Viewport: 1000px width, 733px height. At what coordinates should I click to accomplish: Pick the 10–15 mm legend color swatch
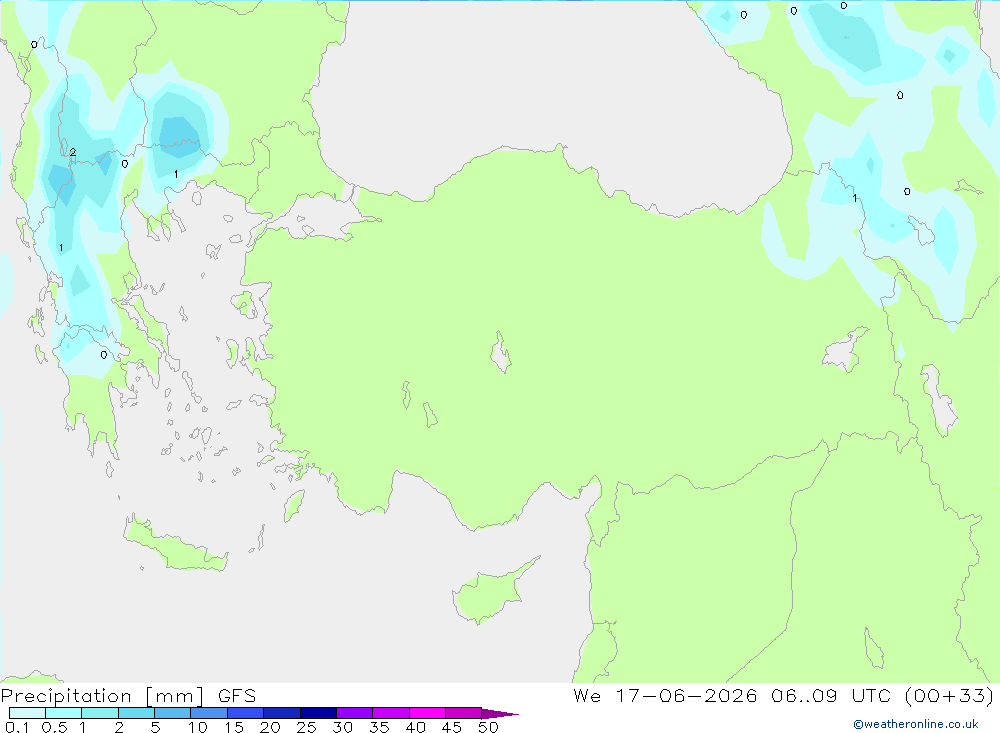click(x=209, y=713)
